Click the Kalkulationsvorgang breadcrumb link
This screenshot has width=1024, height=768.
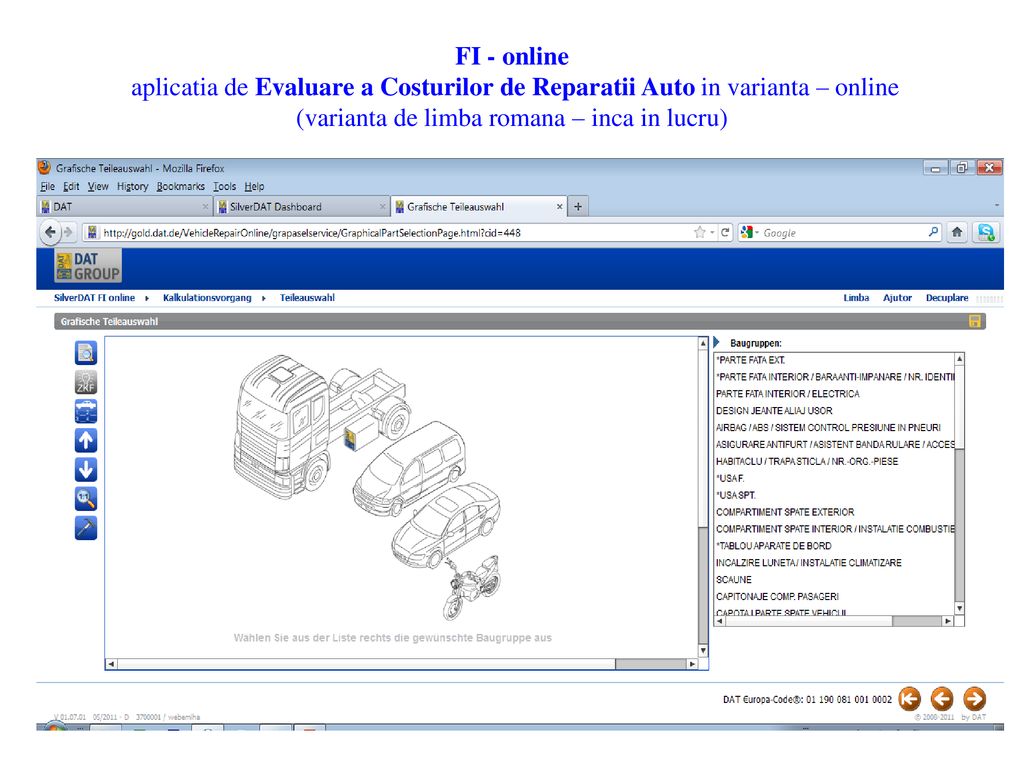(x=207, y=298)
